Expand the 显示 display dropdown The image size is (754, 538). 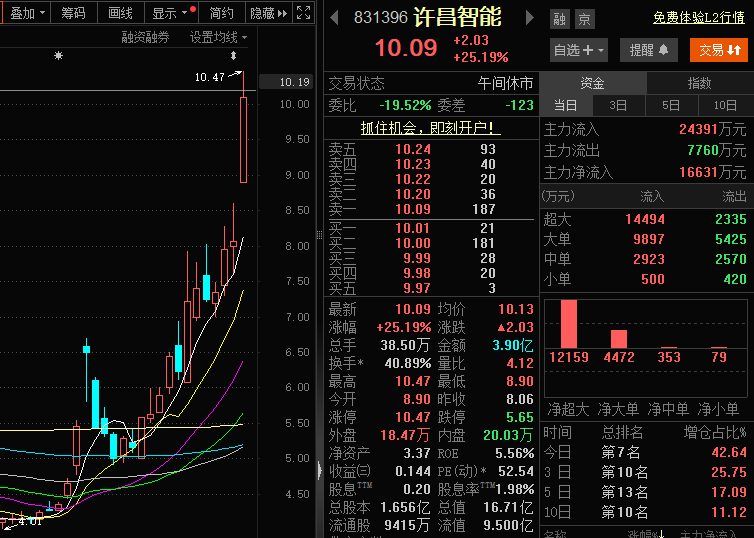point(169,13)
